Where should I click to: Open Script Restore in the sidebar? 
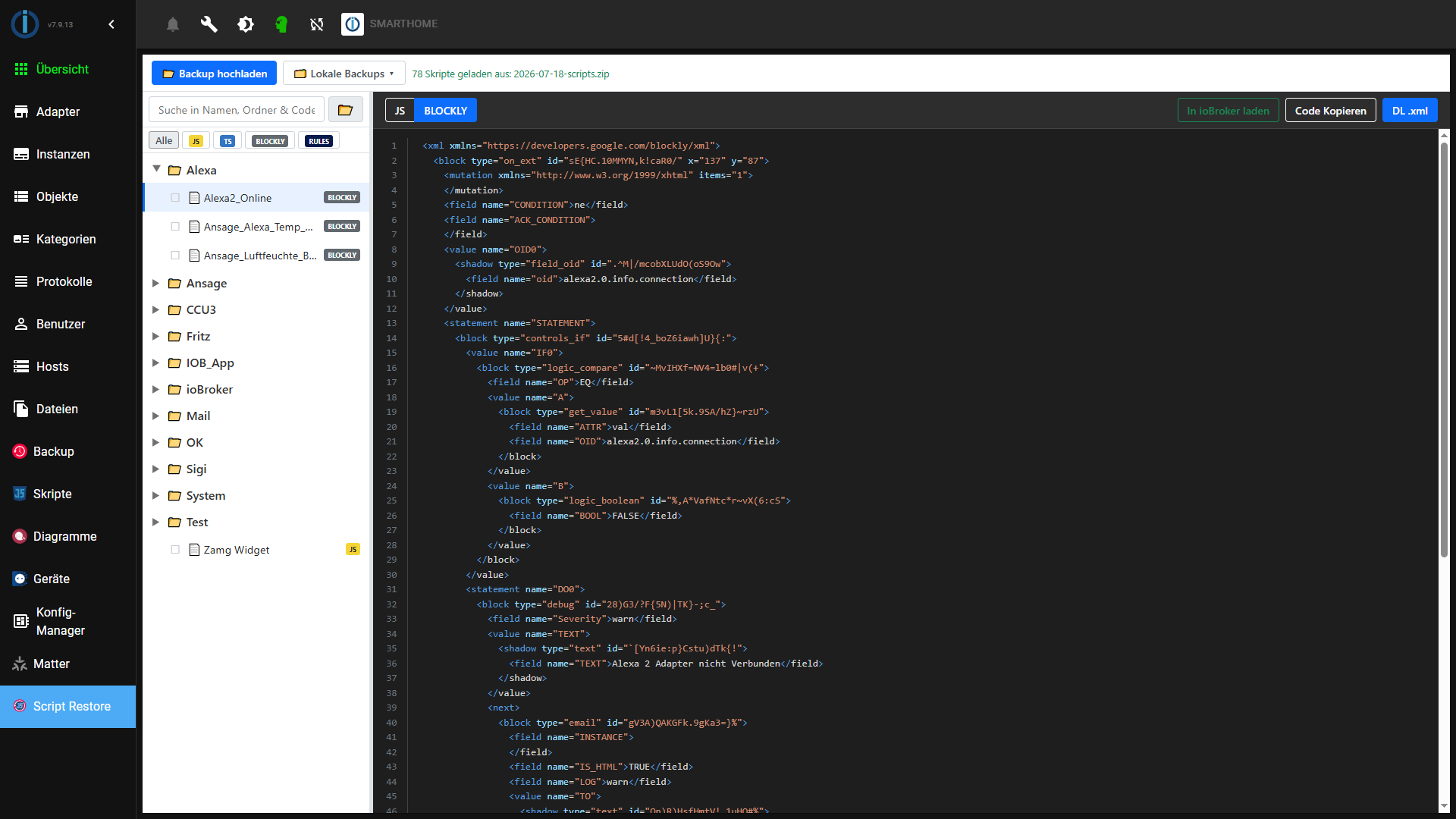(67, 706)
